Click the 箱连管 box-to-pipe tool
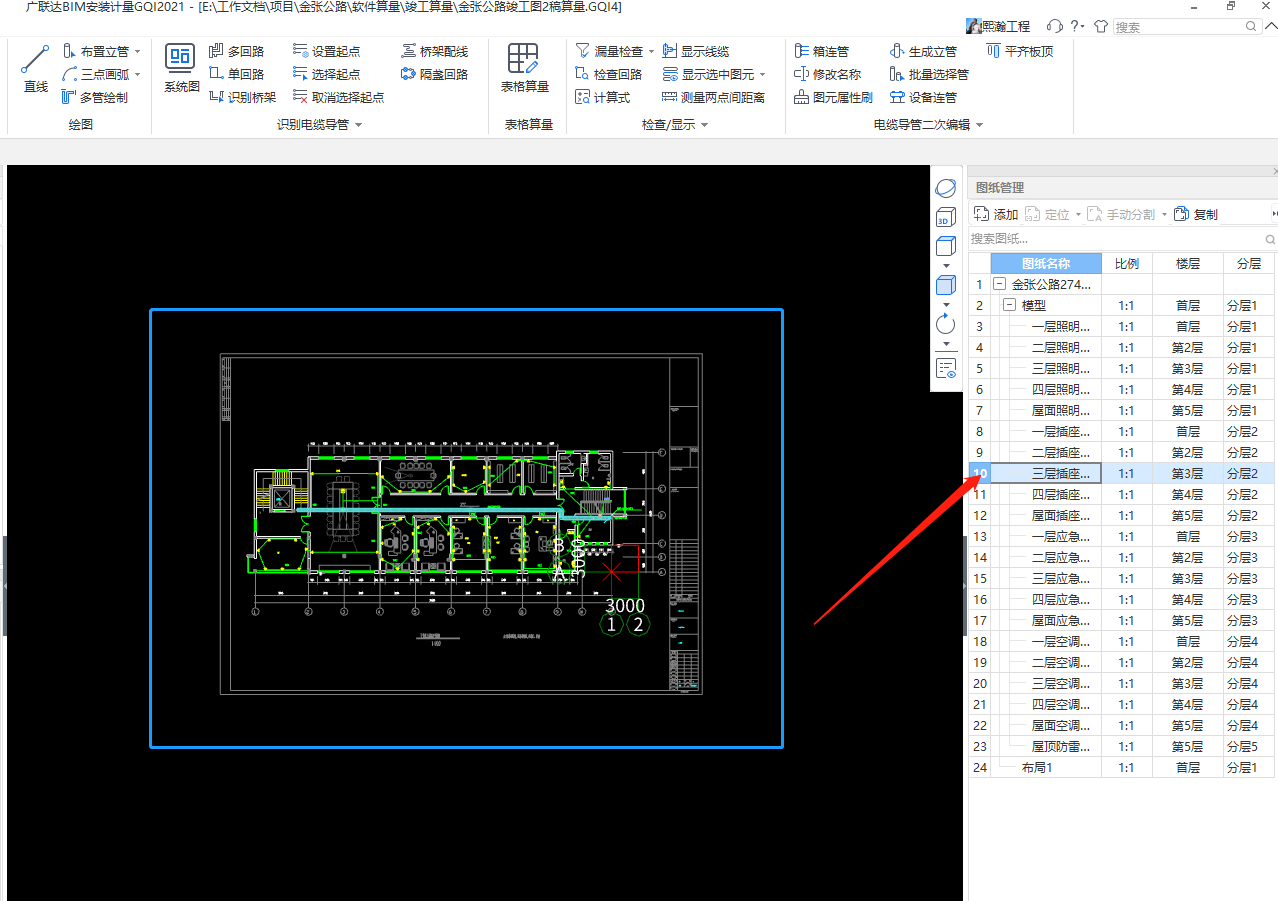Viewport: 1278px width, 901px height. pos(822,51)
